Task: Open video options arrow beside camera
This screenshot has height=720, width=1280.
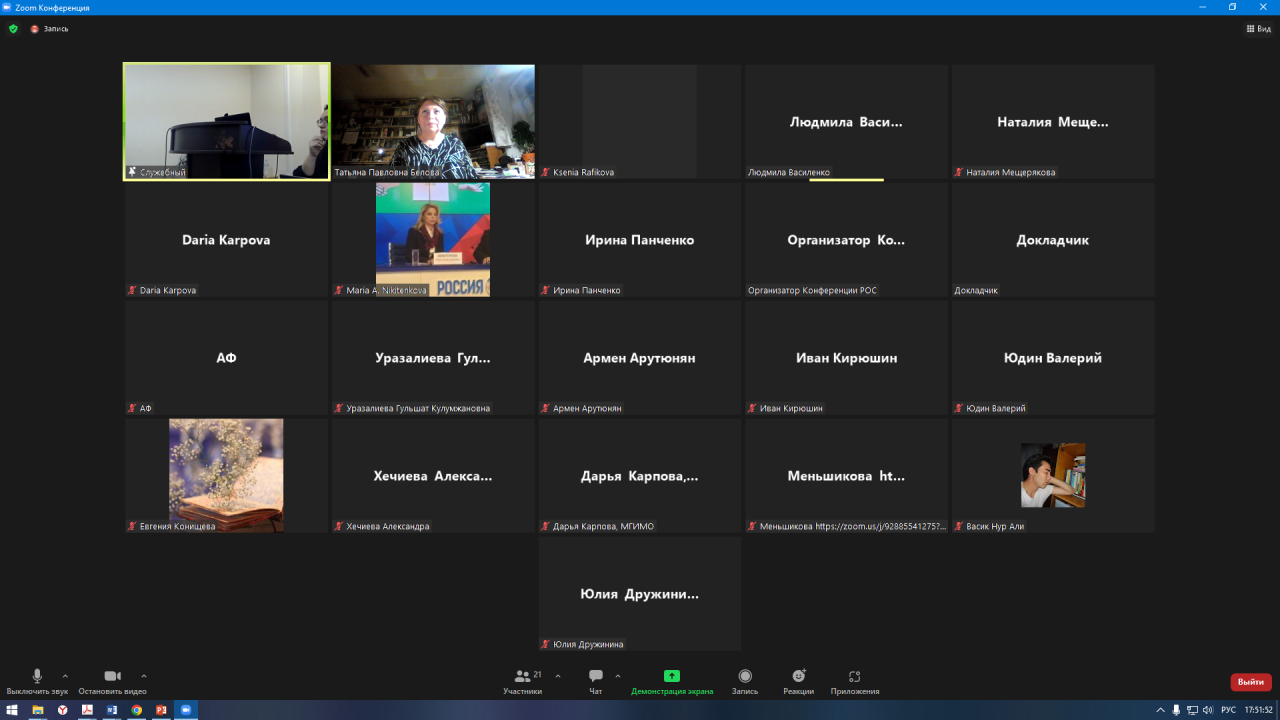Action: coord(144,676)
